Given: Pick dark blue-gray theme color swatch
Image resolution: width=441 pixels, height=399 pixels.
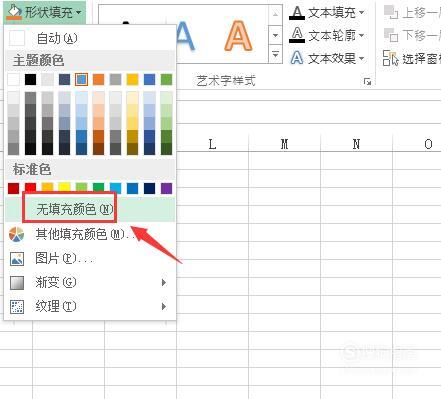Looking at the screenshot, I should (x=64, y=80).
